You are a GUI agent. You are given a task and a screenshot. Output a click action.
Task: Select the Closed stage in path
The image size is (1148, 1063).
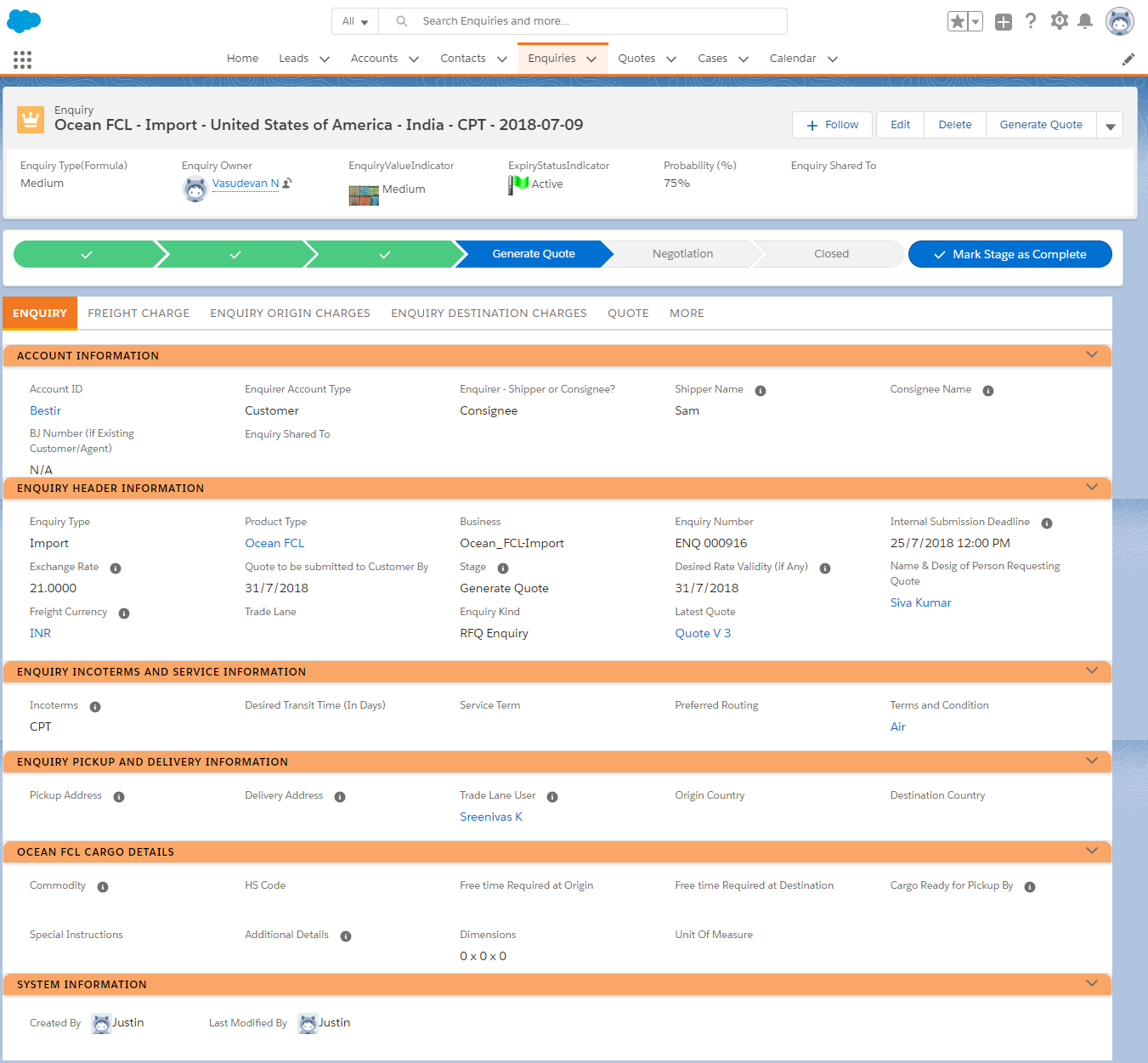click(x=831, y=254)
